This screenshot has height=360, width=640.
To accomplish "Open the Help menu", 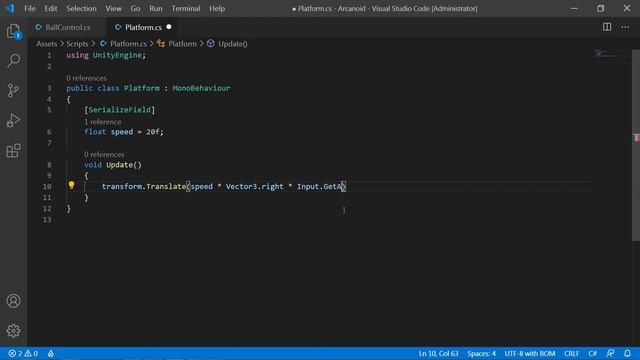I will point(217,8).
